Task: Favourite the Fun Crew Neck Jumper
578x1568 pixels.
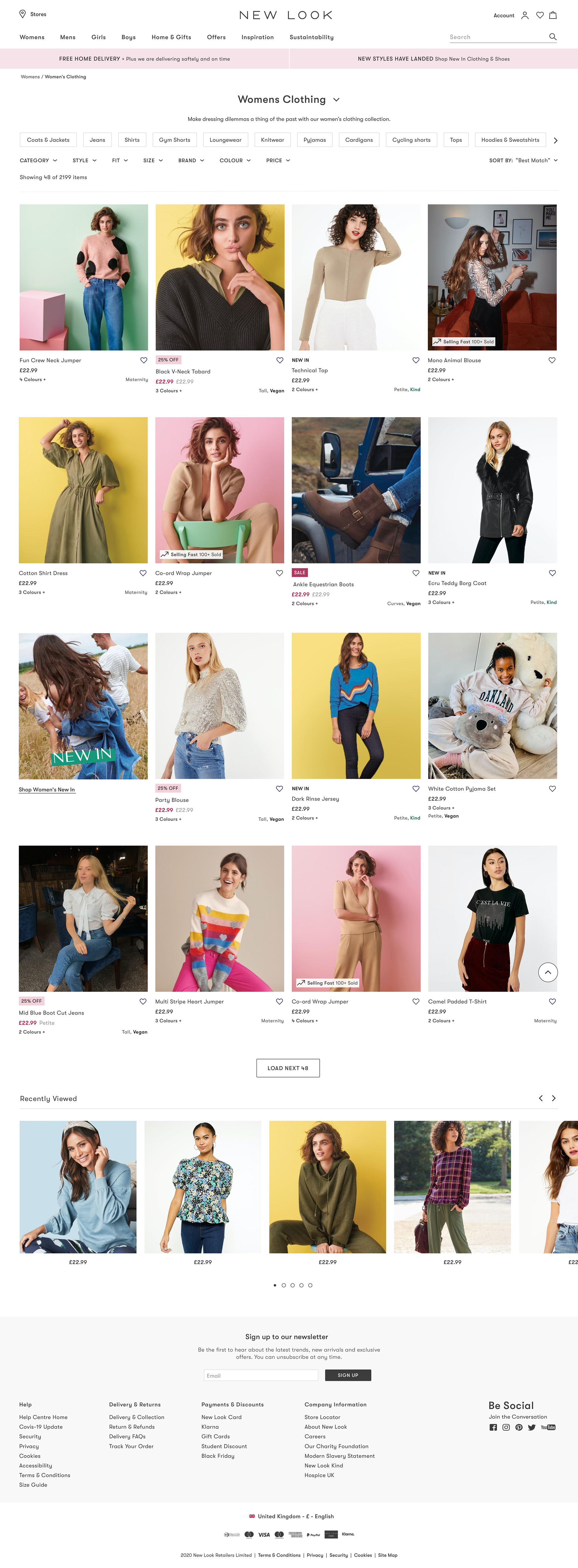Action: [x=144, y=360]
